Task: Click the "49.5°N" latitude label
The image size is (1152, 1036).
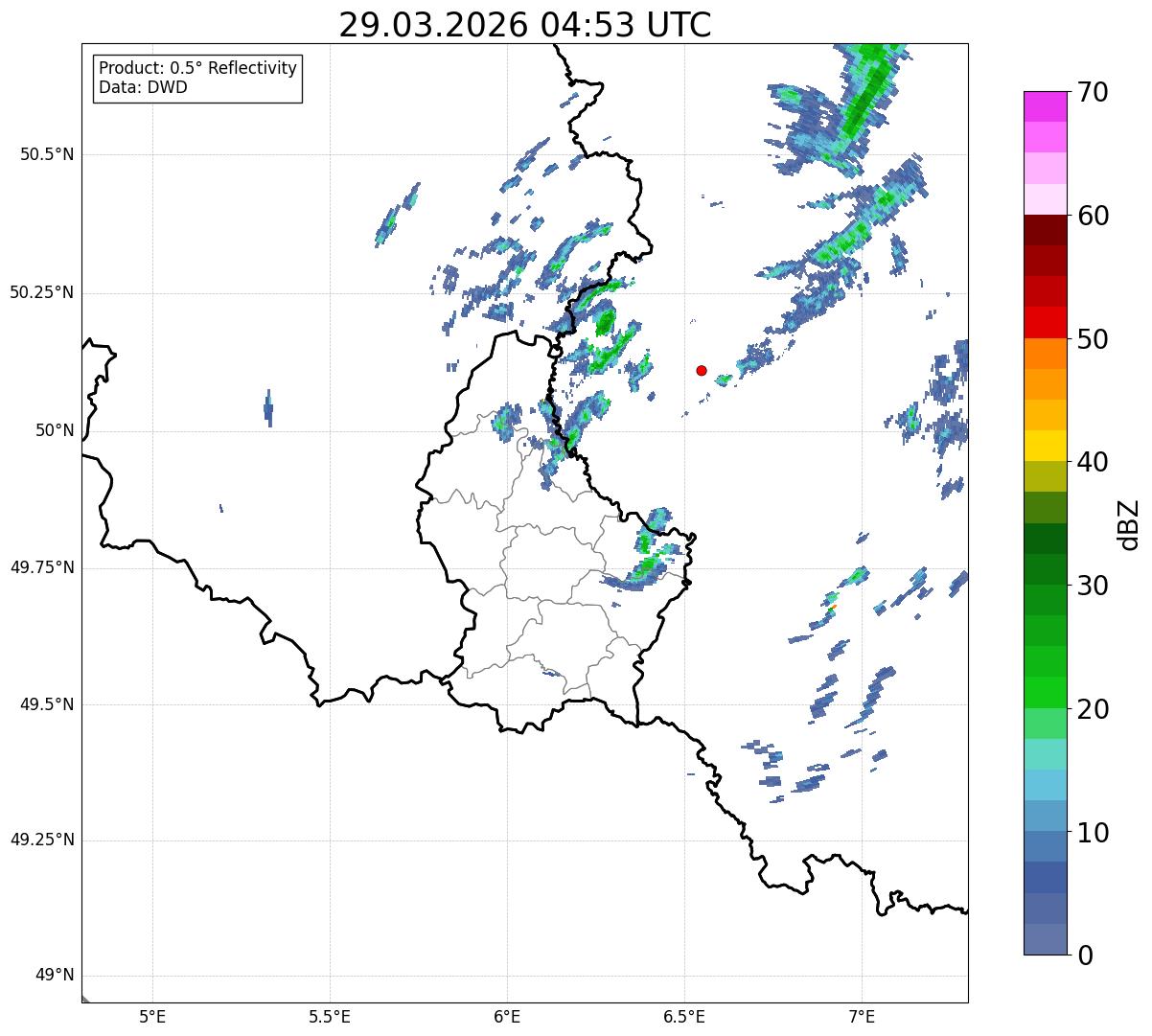Action: (x=46, y=704)
